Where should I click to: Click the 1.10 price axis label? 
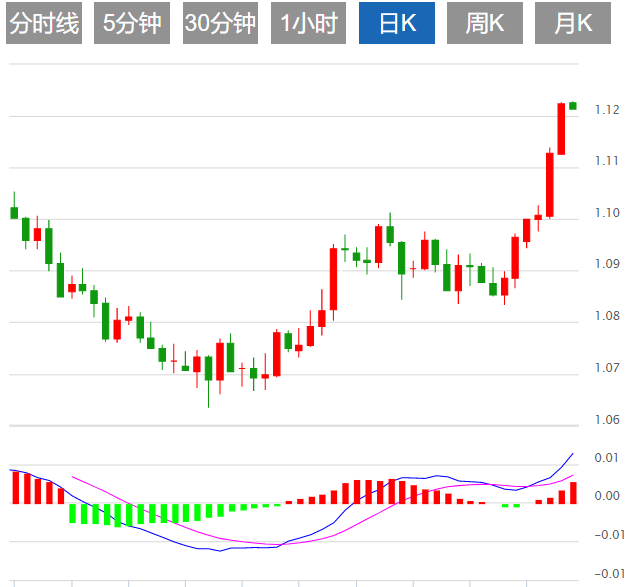[607, 212]
